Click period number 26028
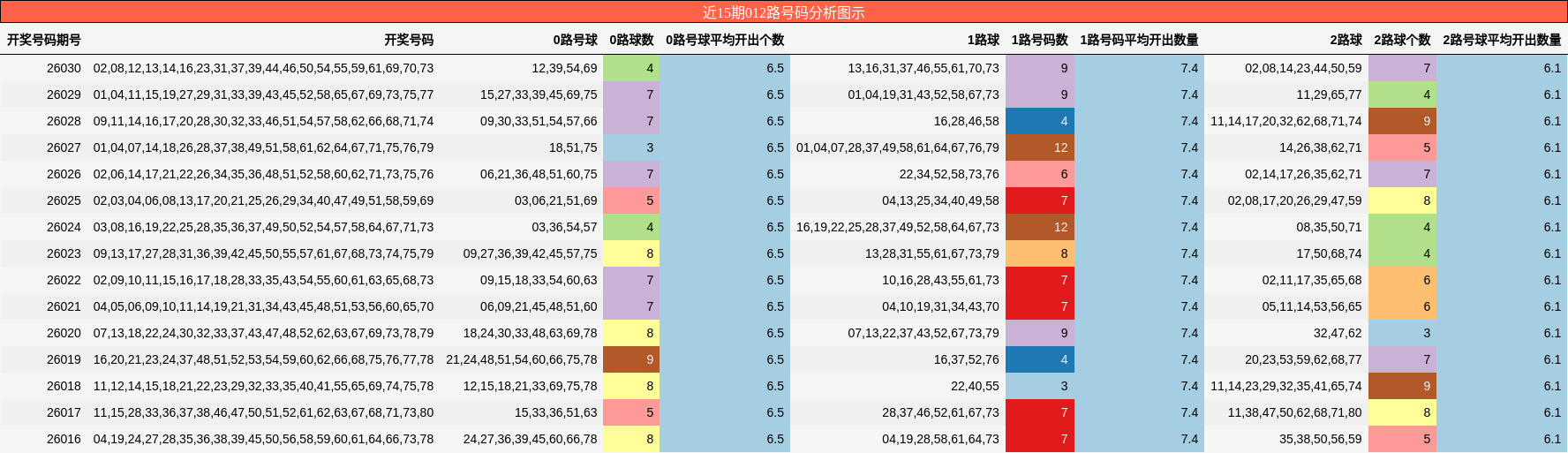This screenshot has height=453, width=1568. (64, 121)
